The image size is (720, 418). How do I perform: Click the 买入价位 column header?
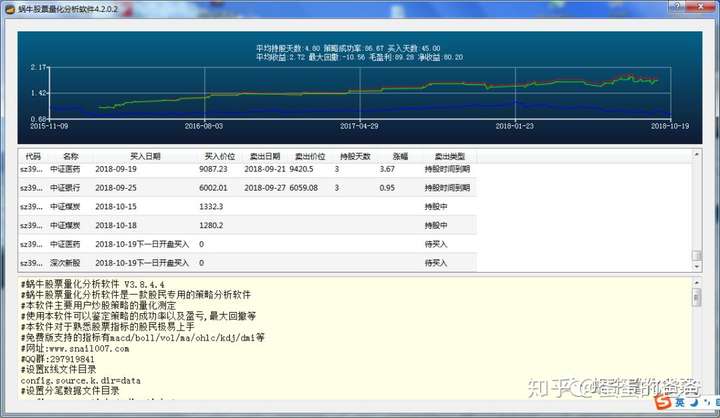219,156
